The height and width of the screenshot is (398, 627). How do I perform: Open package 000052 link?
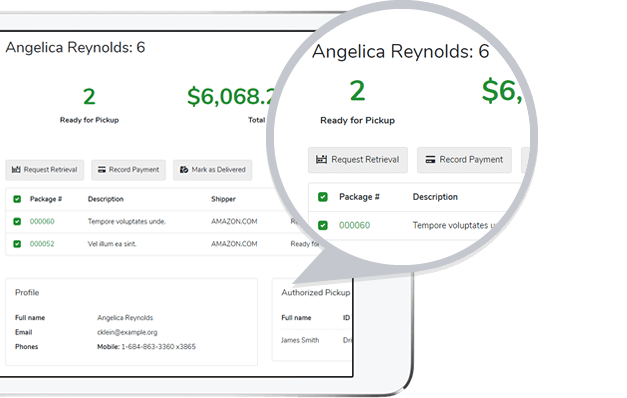42,244
